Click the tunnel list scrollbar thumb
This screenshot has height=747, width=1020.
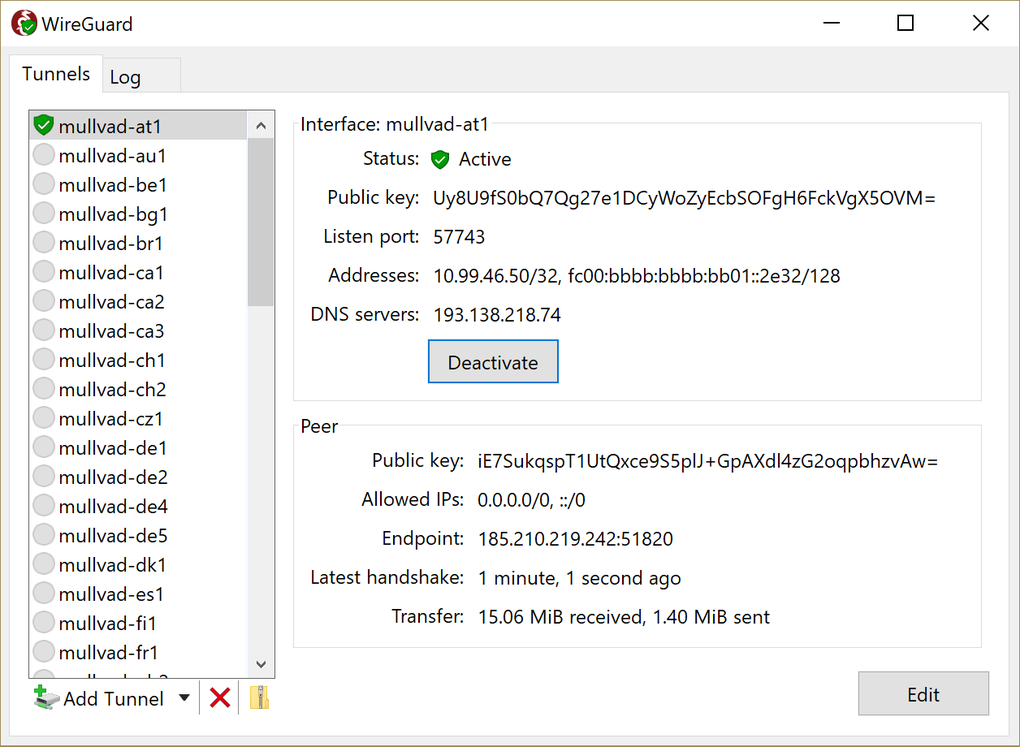click(x=260, y=220)
